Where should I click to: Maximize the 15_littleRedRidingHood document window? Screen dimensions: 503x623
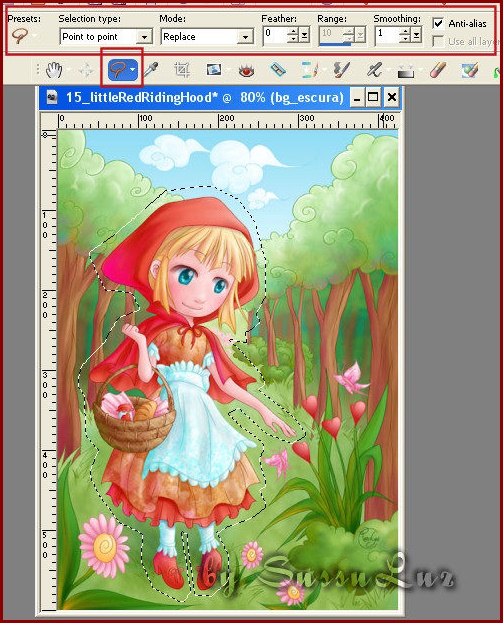click(x=373, y=98)
